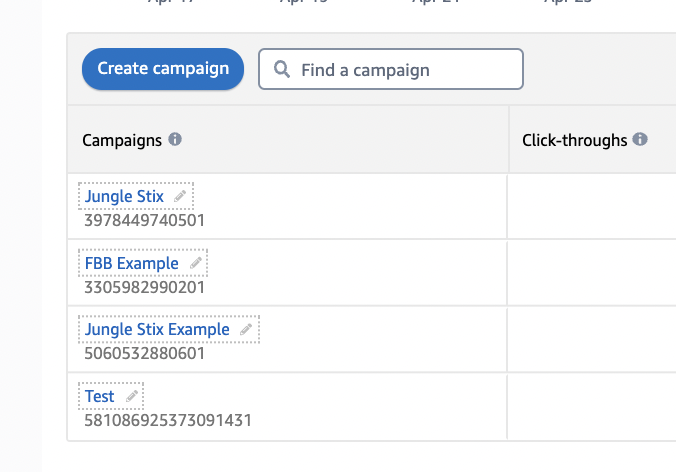Sort by the Campaigns column header
Viewport: 676px width, 472px height.
click(x=122, y=140)
